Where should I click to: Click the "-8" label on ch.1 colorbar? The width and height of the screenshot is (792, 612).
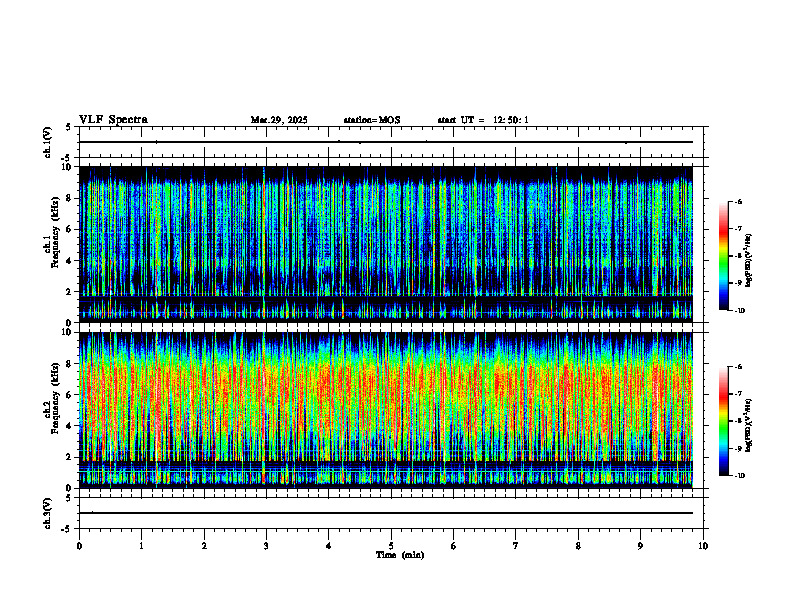coord(738,256)
